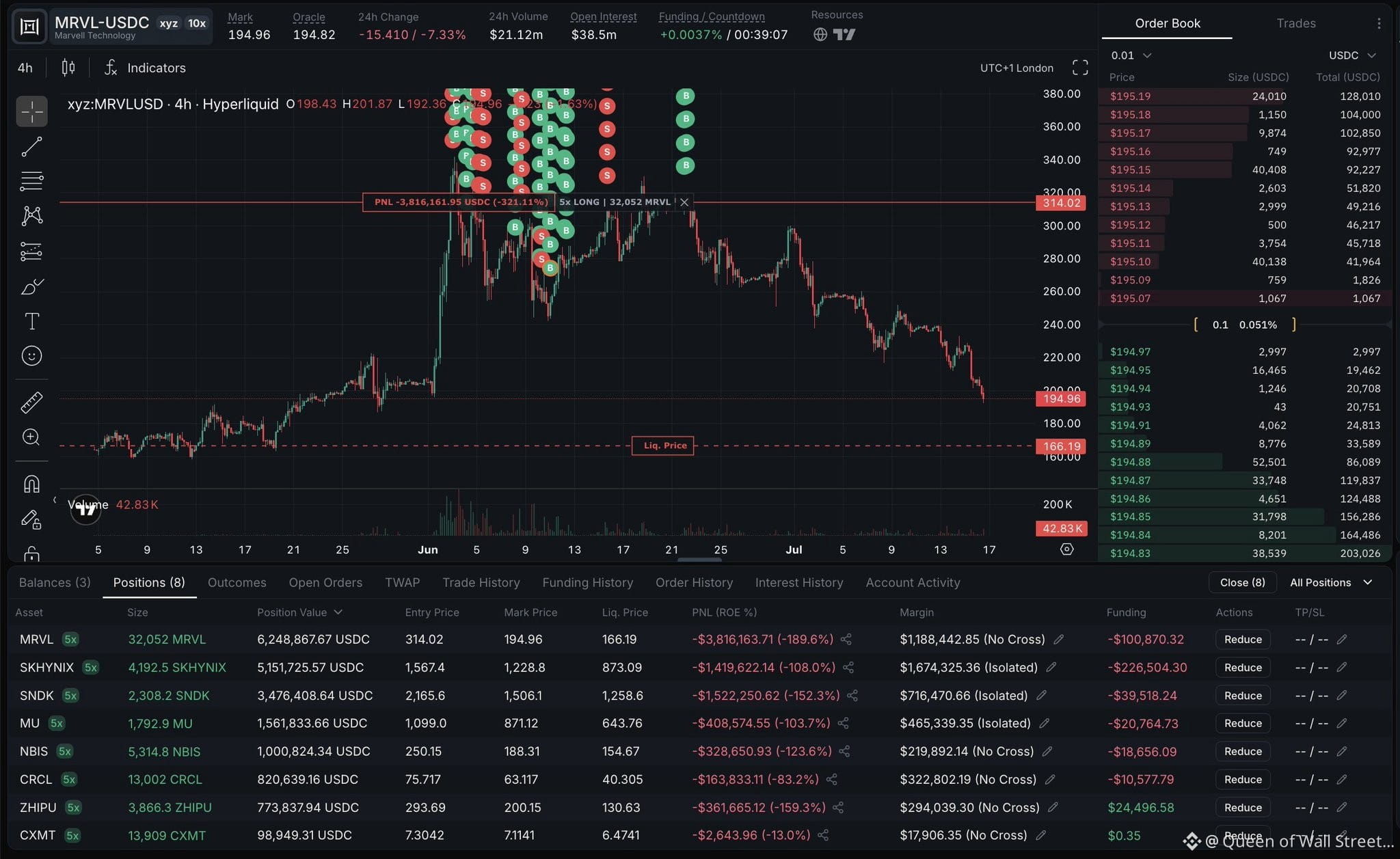Open the Outcomes tab
This screenshot has width=1400, height=859.
click(x=237, y=582)
